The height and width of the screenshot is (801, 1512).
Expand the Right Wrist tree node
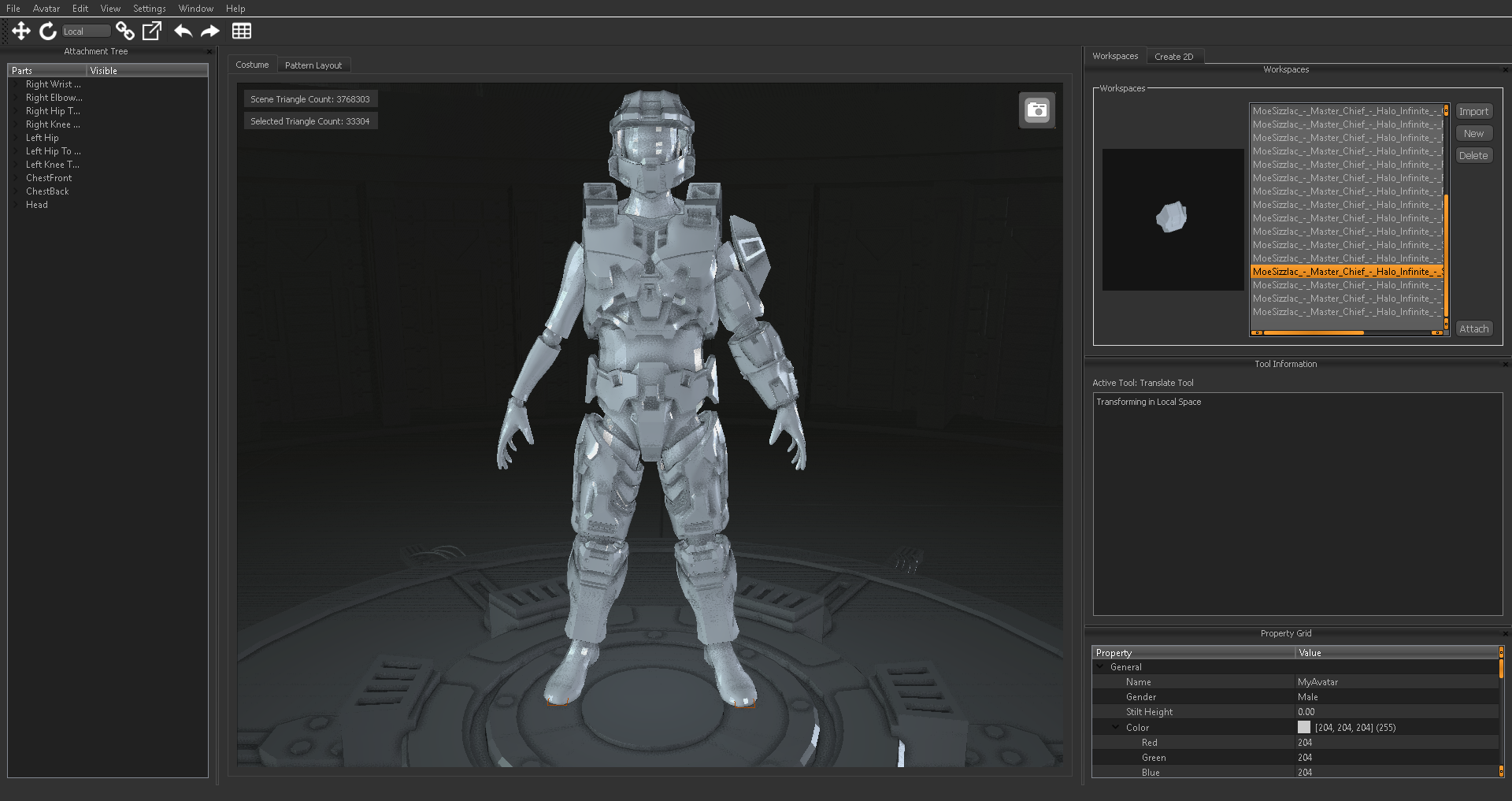coord(17,84)
